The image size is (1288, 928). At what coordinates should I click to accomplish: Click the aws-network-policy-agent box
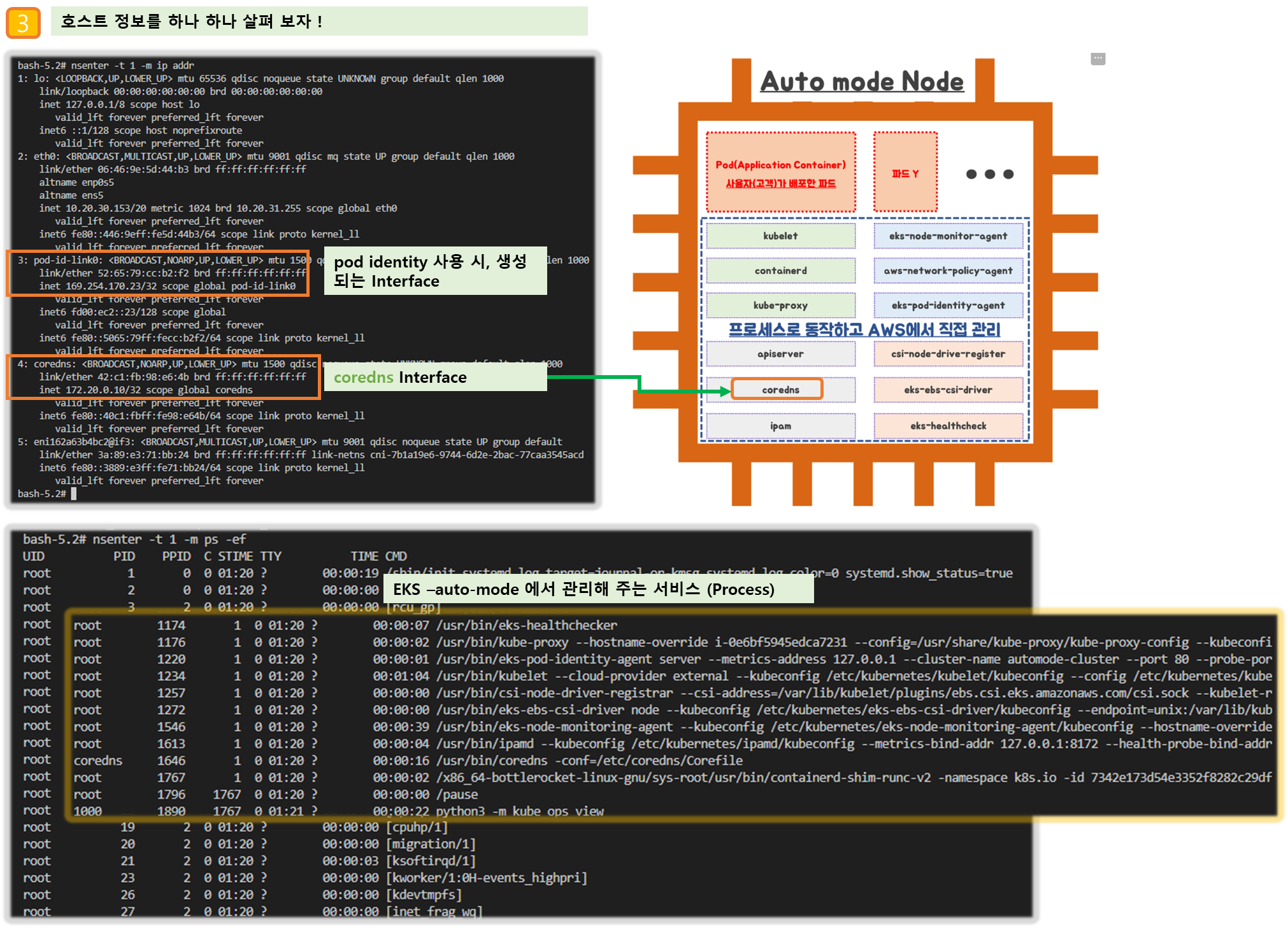coord(948,271)
